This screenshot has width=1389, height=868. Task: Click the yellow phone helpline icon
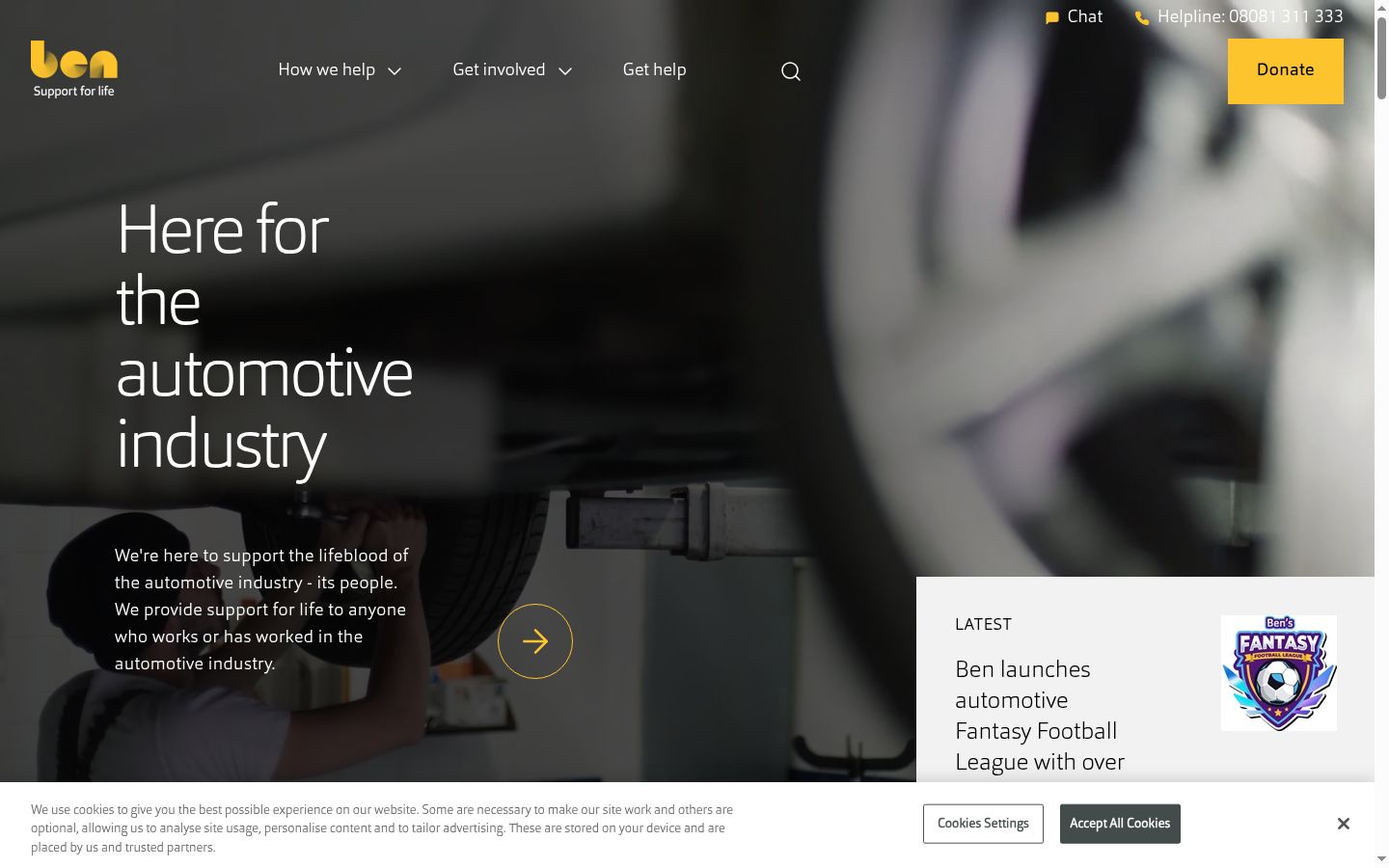[1142, 17]
